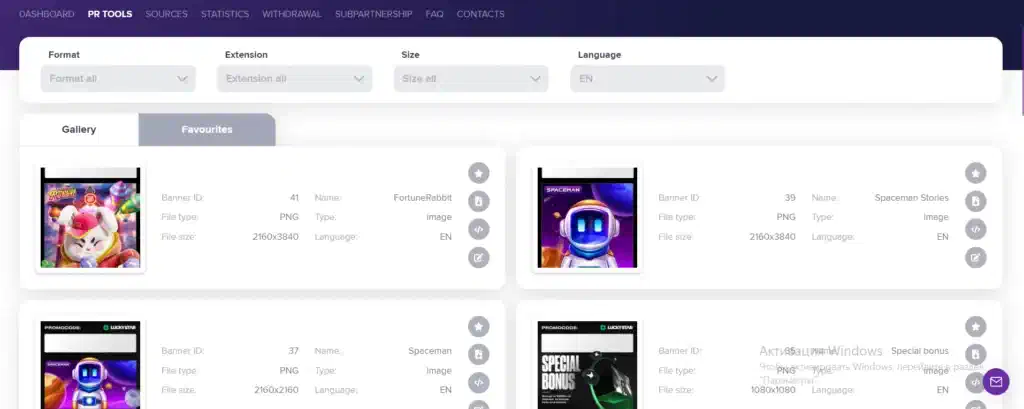Image resolution: width=1024 pixels, height=409 pixels.
Task: Download the Spaceman Stories banner file
Action: pos(976,201)
